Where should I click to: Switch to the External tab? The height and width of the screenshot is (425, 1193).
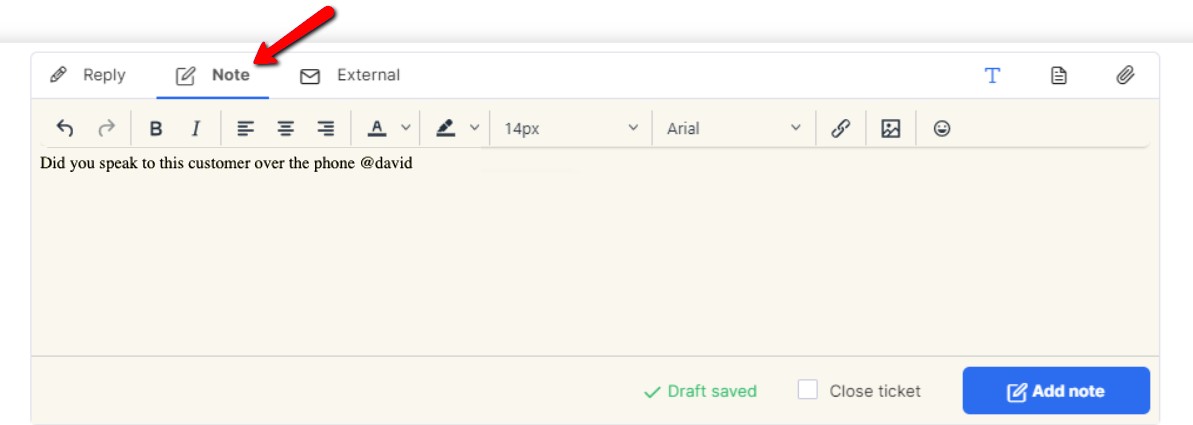click(349, 75)
